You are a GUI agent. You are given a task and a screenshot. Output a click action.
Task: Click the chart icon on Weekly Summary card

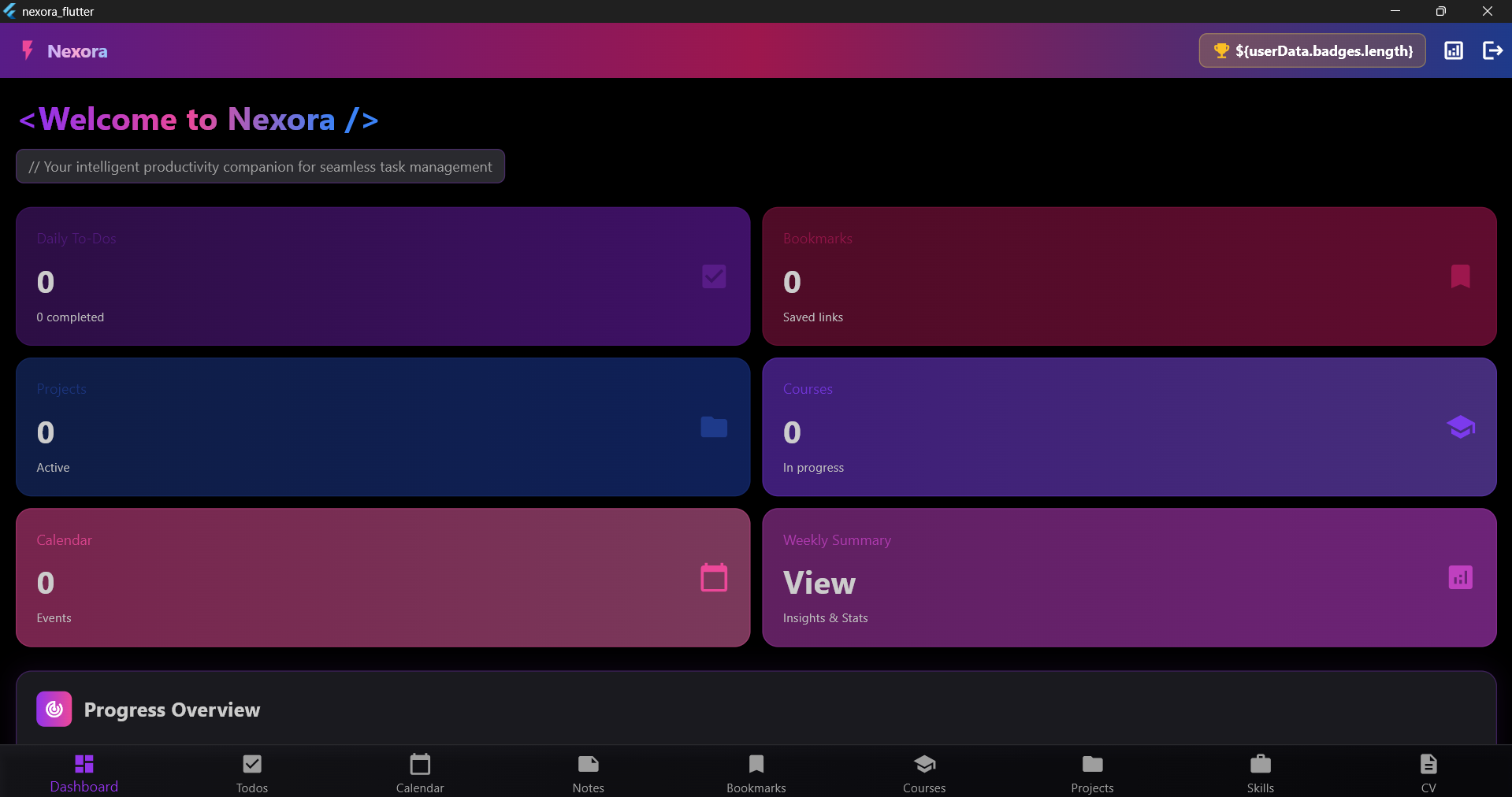[x=1460, y=577]
